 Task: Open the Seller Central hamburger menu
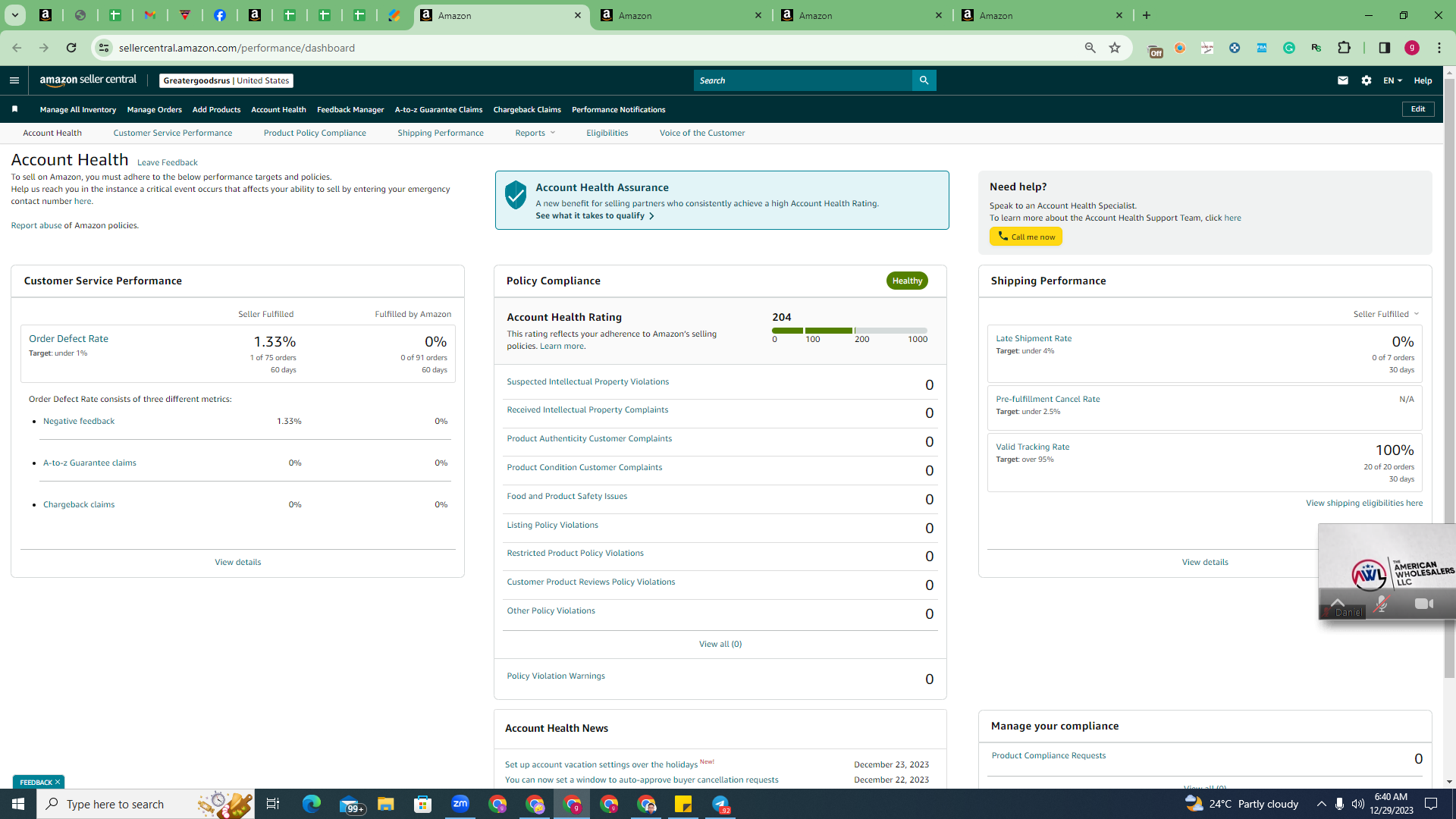pos(14,80)
